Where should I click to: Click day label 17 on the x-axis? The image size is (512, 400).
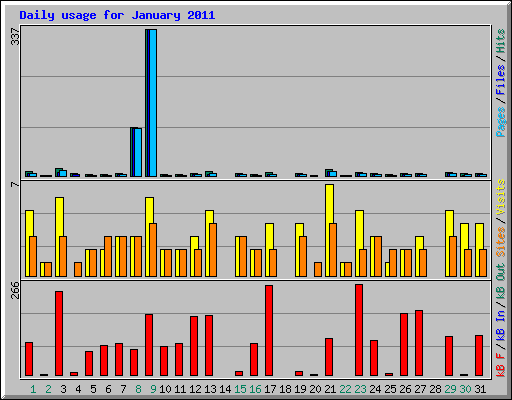(270, 389)
